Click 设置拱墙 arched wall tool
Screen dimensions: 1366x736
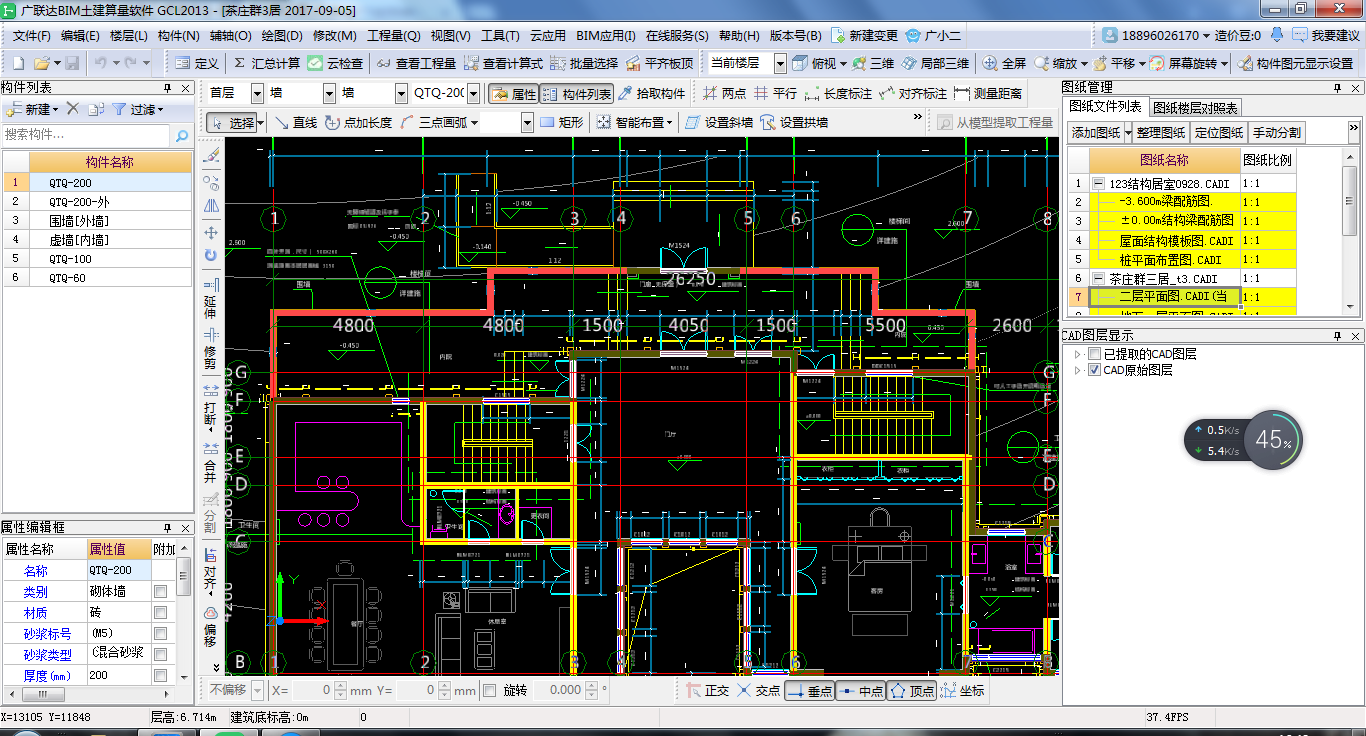[x=794, y=123]
